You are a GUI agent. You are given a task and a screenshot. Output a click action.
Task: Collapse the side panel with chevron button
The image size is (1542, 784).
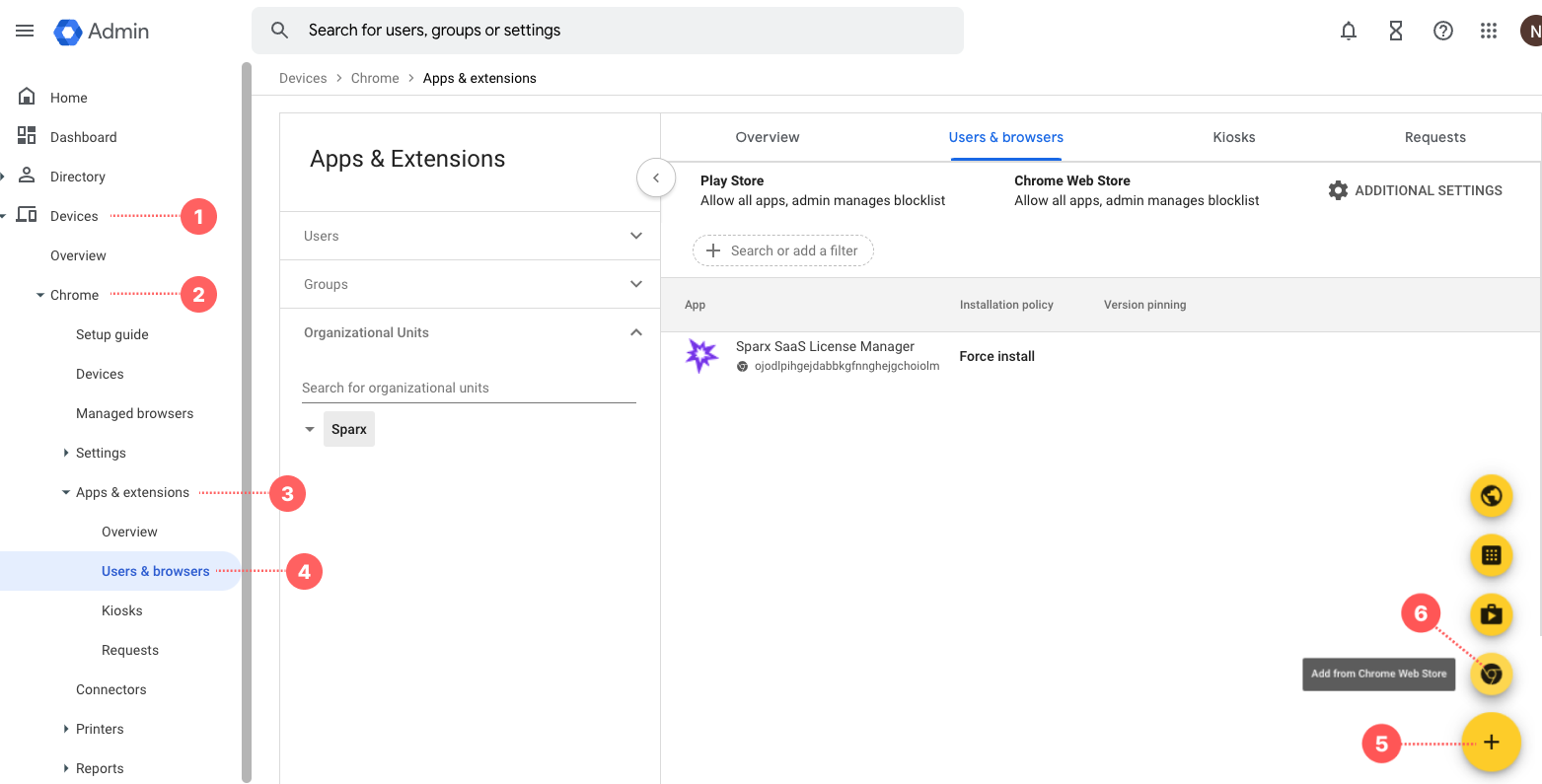coord(656,178)
